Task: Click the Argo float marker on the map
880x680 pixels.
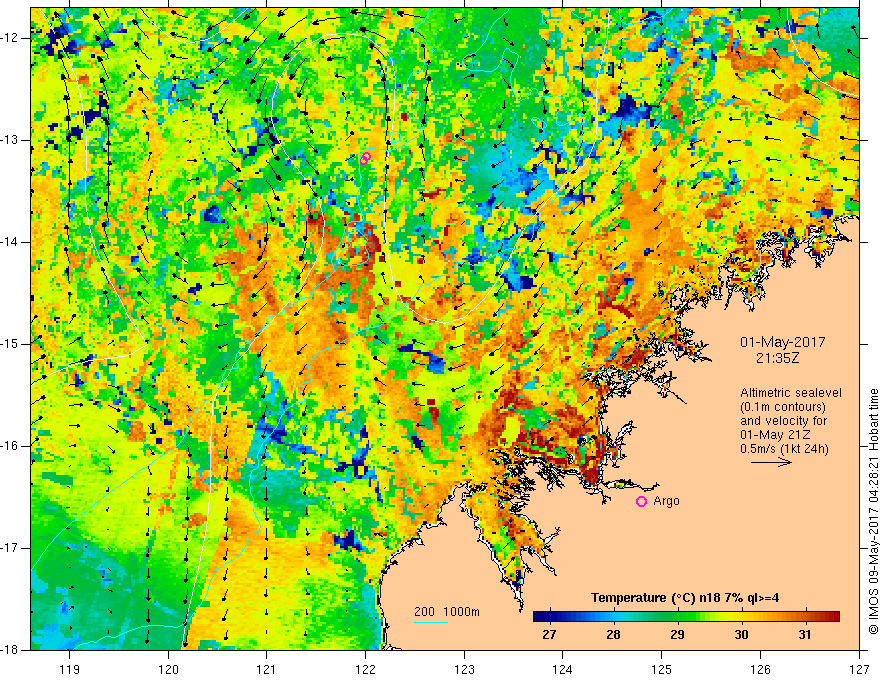Action: point(365,158)
